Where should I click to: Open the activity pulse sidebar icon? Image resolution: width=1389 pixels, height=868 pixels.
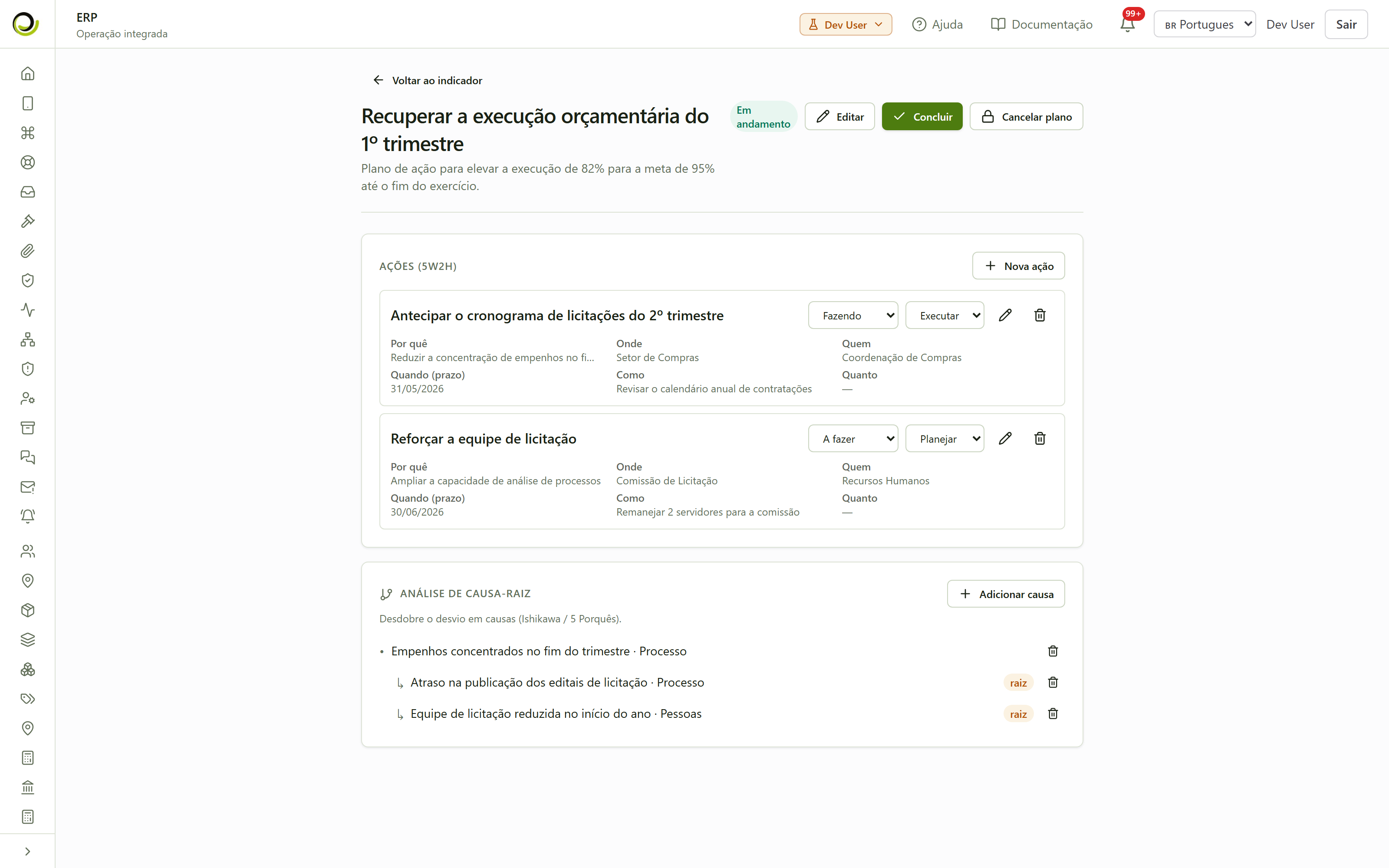(27, 310)
